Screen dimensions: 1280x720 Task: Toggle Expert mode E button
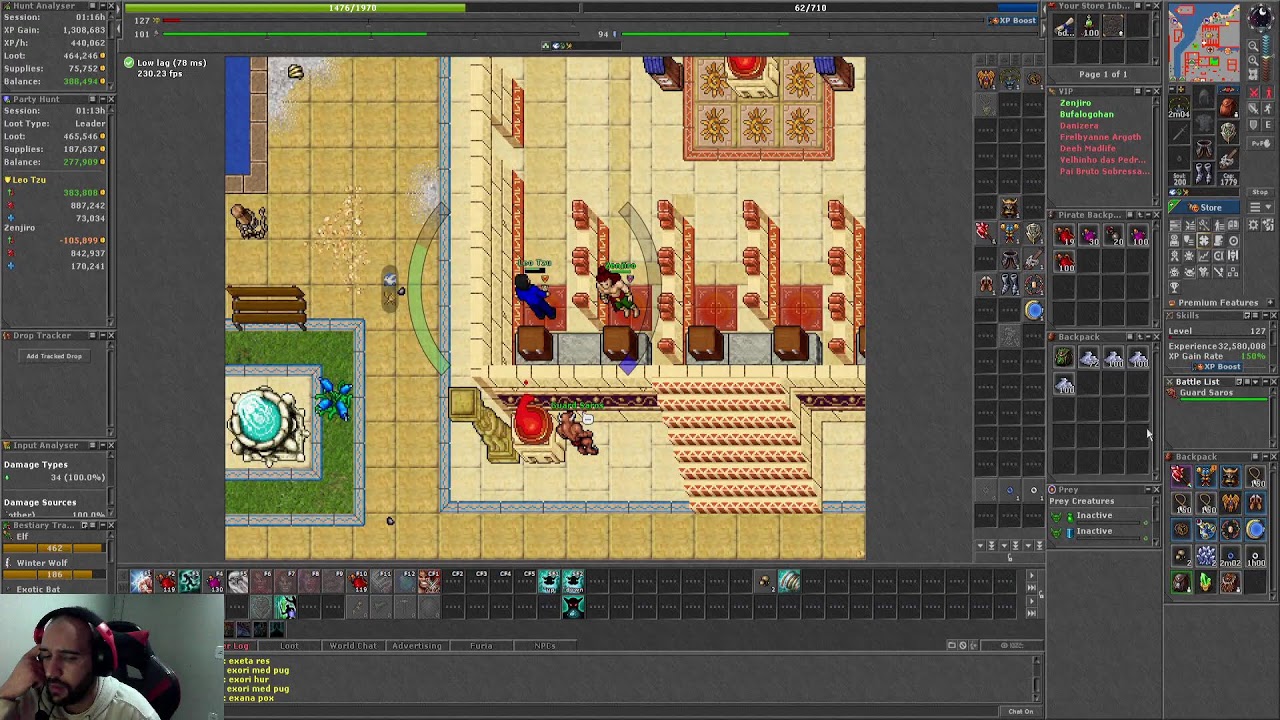tap(1268, 125)
